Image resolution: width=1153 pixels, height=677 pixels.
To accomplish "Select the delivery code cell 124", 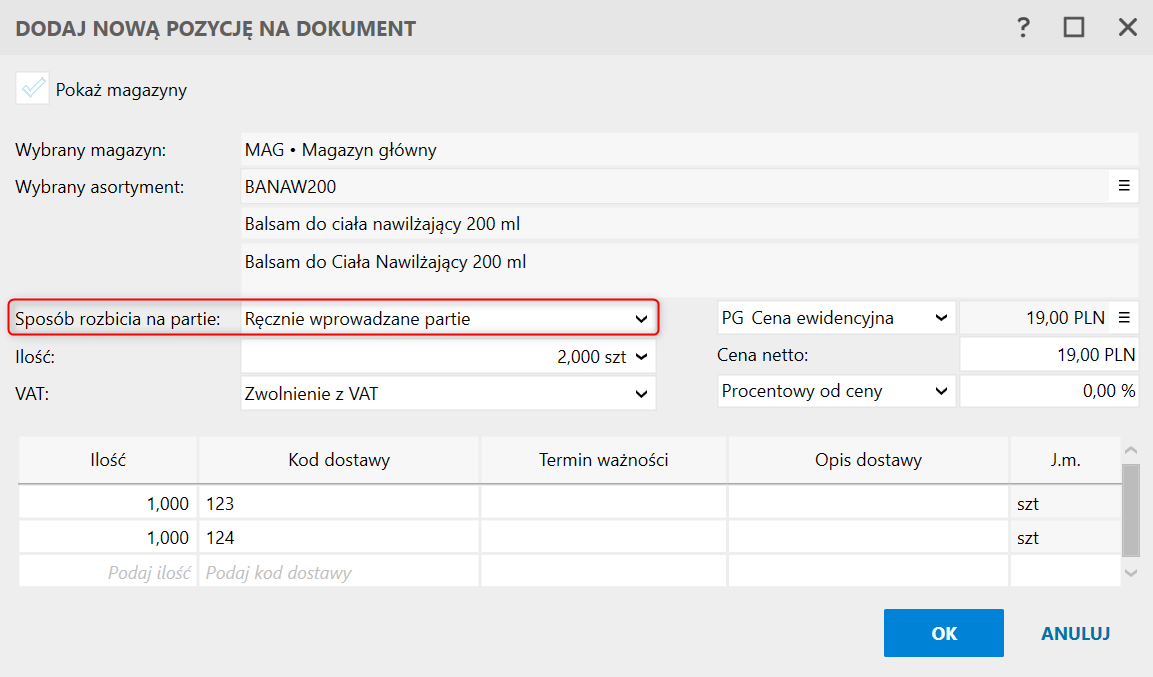I will (339, 538).
